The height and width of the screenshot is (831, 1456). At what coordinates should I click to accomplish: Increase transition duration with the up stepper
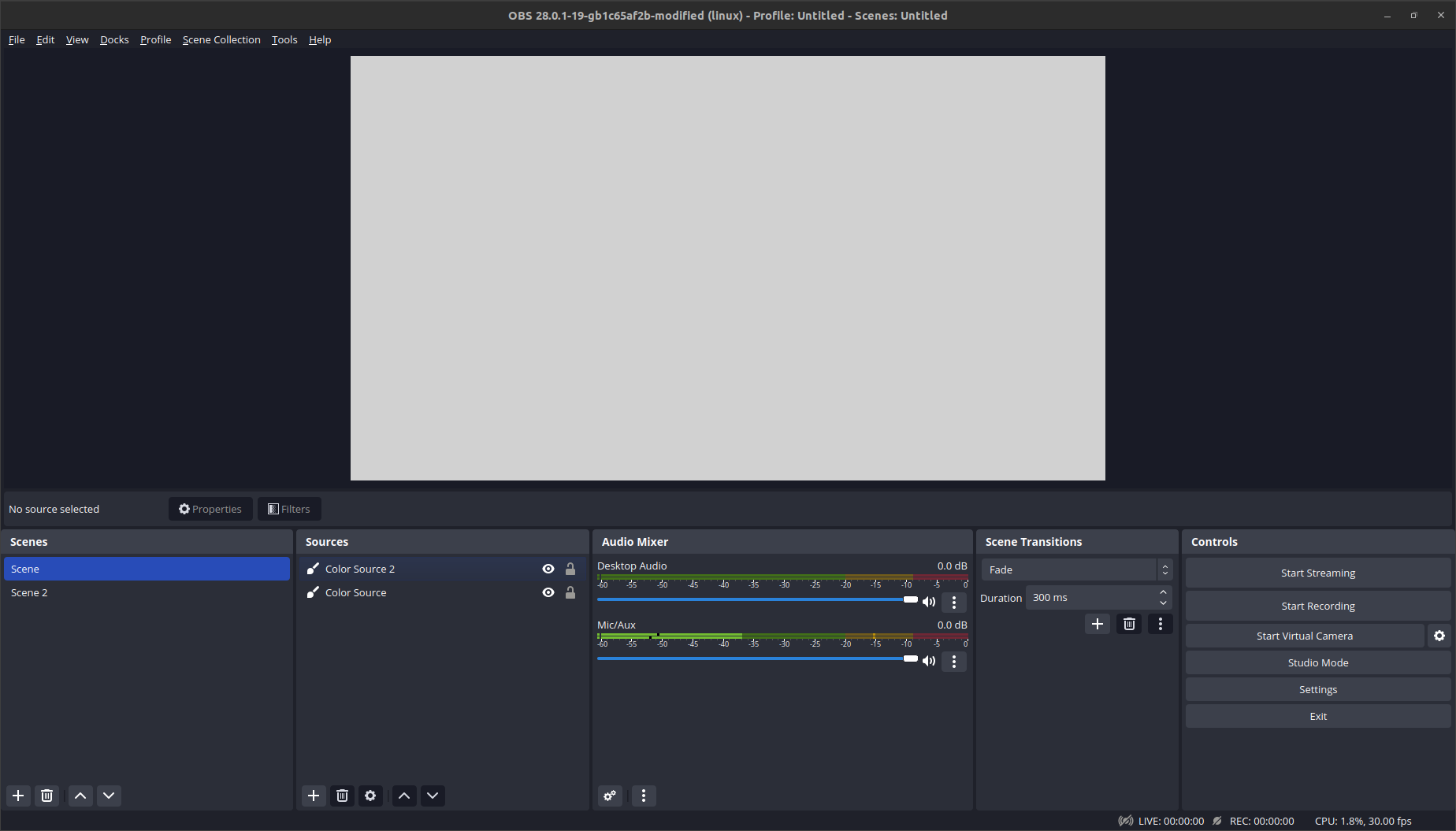click(x=1163, y=592)
